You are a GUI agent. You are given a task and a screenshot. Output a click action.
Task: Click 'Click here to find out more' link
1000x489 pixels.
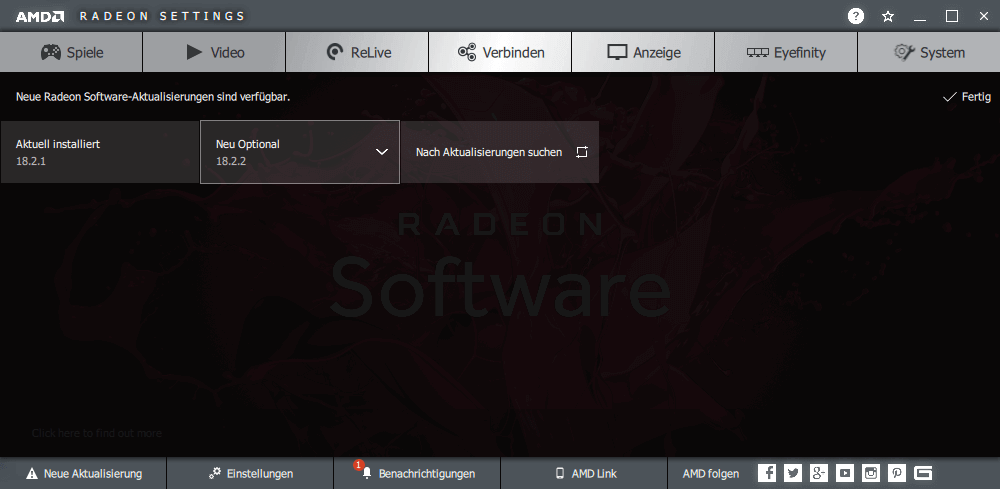(x=97, y=434)
